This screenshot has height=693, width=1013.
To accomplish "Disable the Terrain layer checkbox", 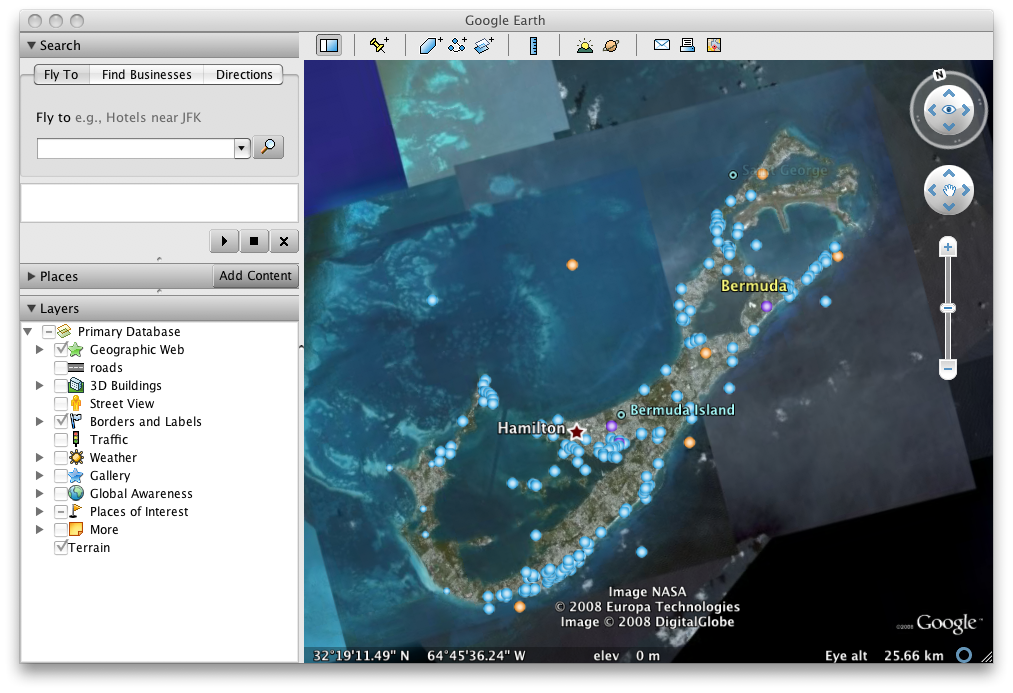I will [x=61, y=547].
